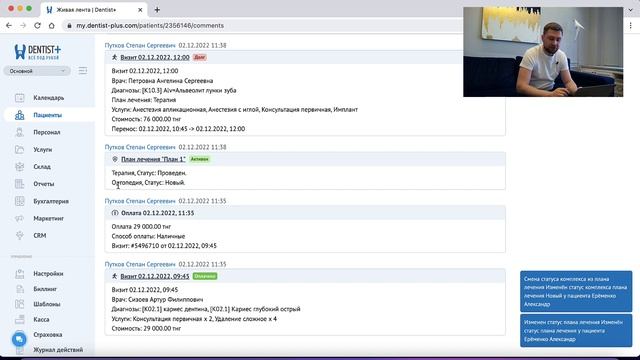Viewport: 640px width, 360px height.
Task: Click the Склад sidebar icon
Action: [x=20, y=167]
